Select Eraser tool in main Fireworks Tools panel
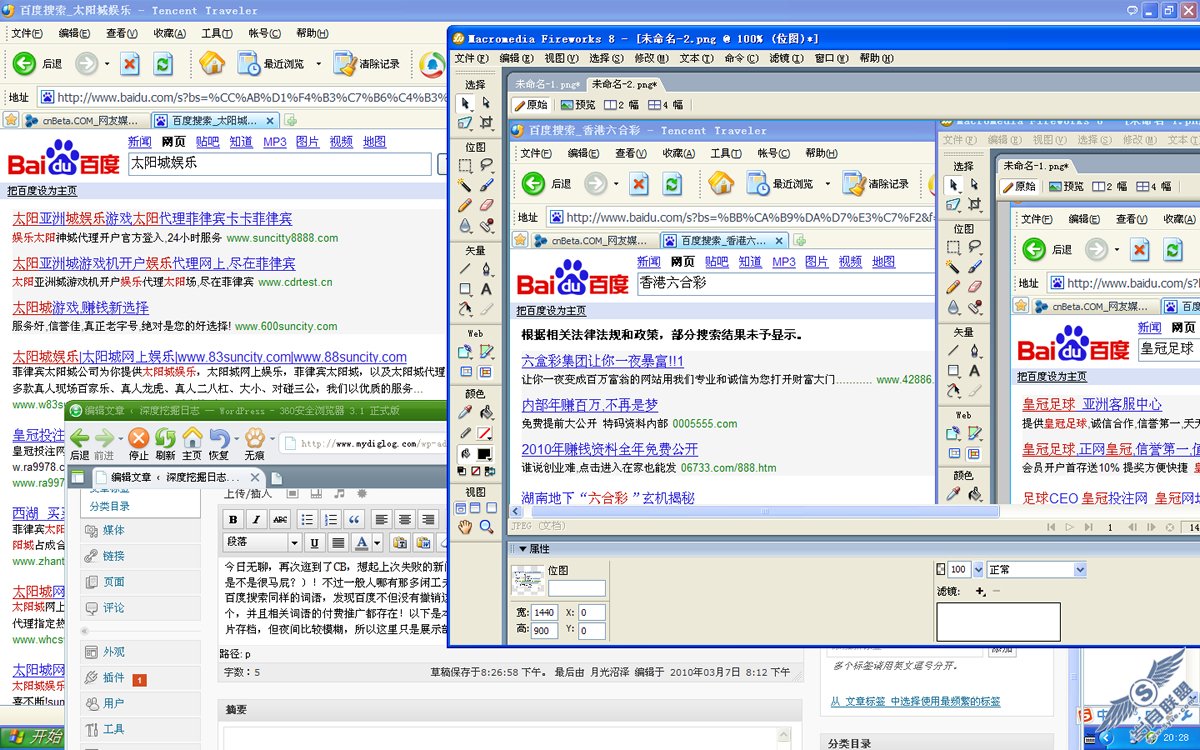Screen dimensions: 1200x750 [486, 206]
